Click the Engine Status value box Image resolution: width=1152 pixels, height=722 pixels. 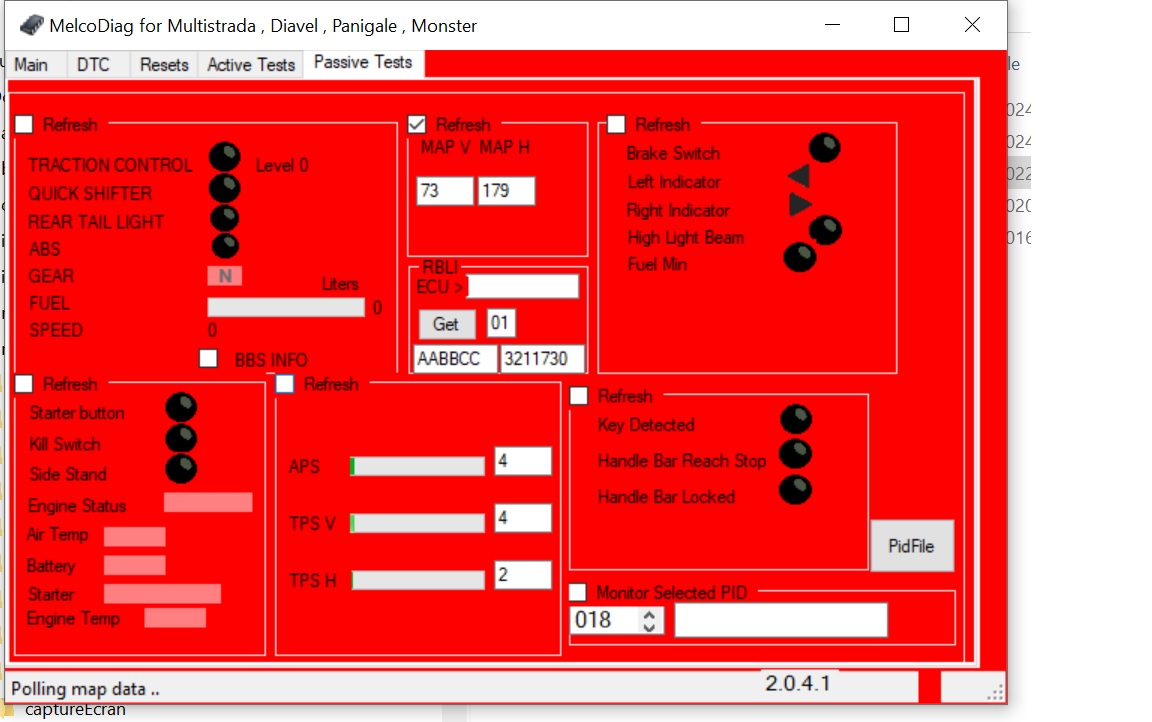point(208,502)
